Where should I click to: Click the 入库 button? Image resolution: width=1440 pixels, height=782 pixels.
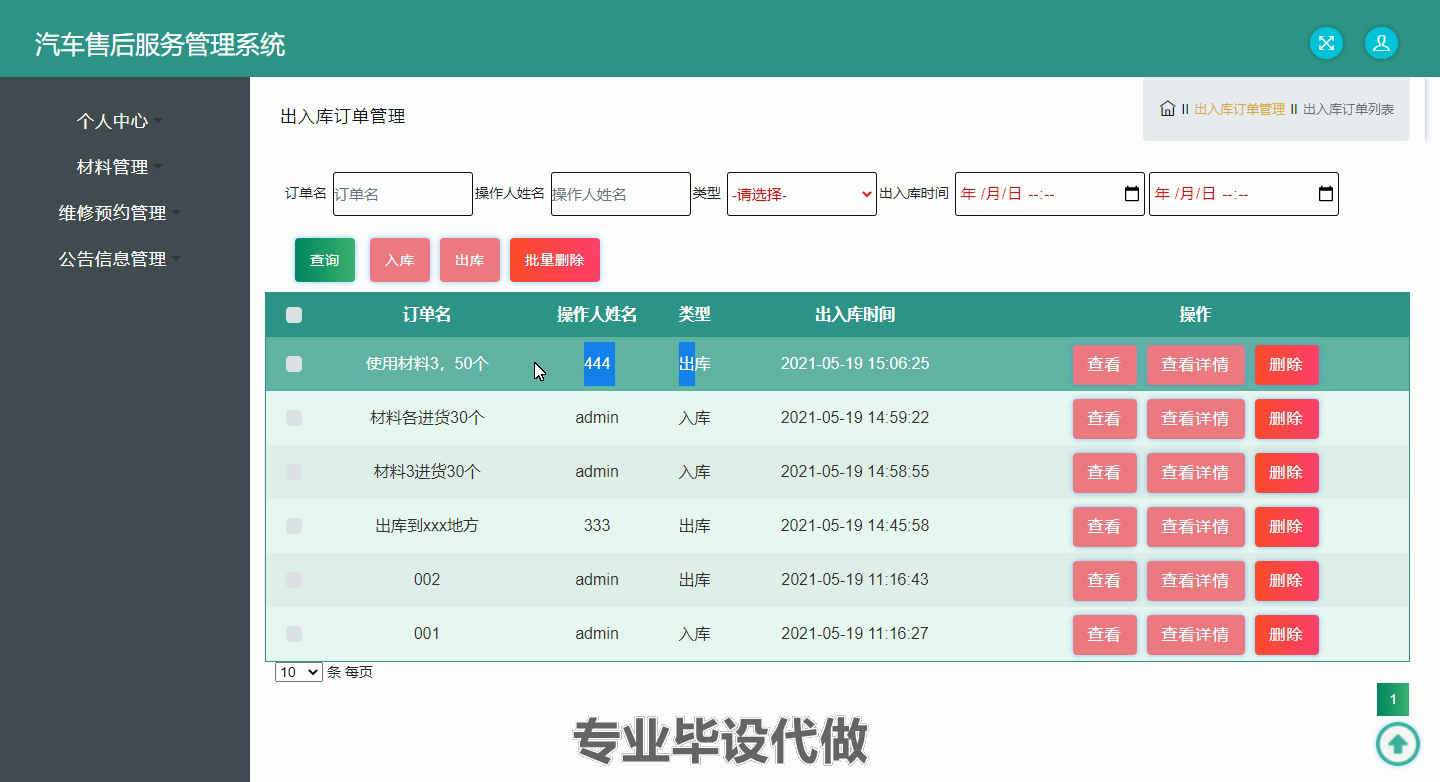click(400, 260)
